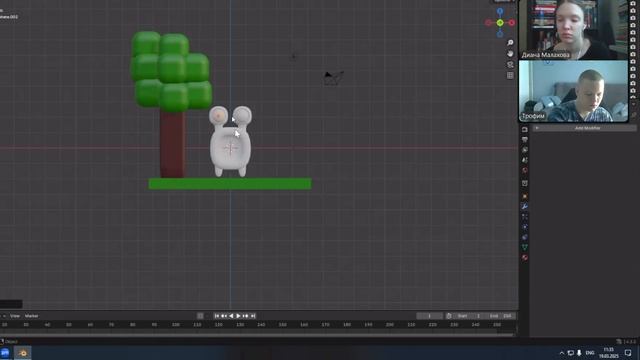Screen dimensions: 640x360
Task: Click the hand pan view icon
Action: 510,53
